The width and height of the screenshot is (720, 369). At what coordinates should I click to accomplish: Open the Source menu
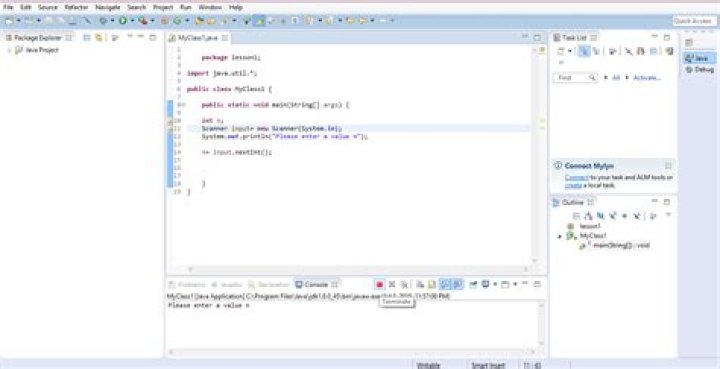pos(48,7)
